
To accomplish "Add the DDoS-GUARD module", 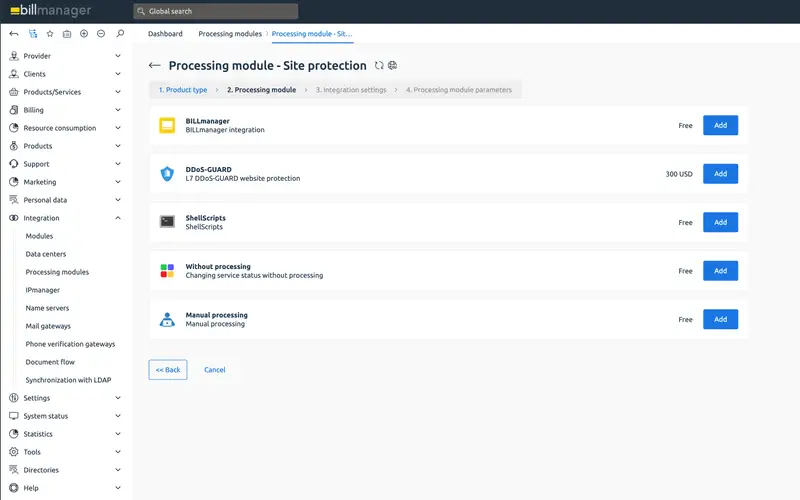I will click(x=720, y=173).
